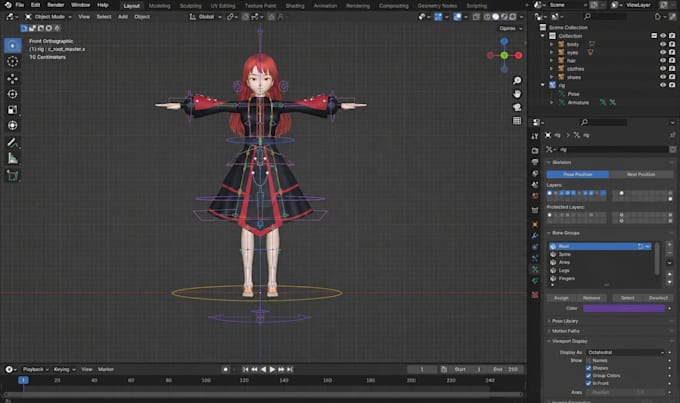
Task: Open the Bone properties tab
Action: click(x=535, y=281)
